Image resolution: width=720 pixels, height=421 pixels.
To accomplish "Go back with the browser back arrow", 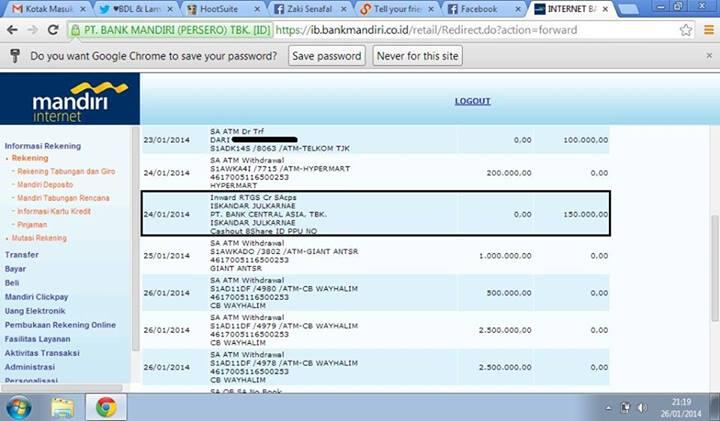I will click(x=12, y=30).
